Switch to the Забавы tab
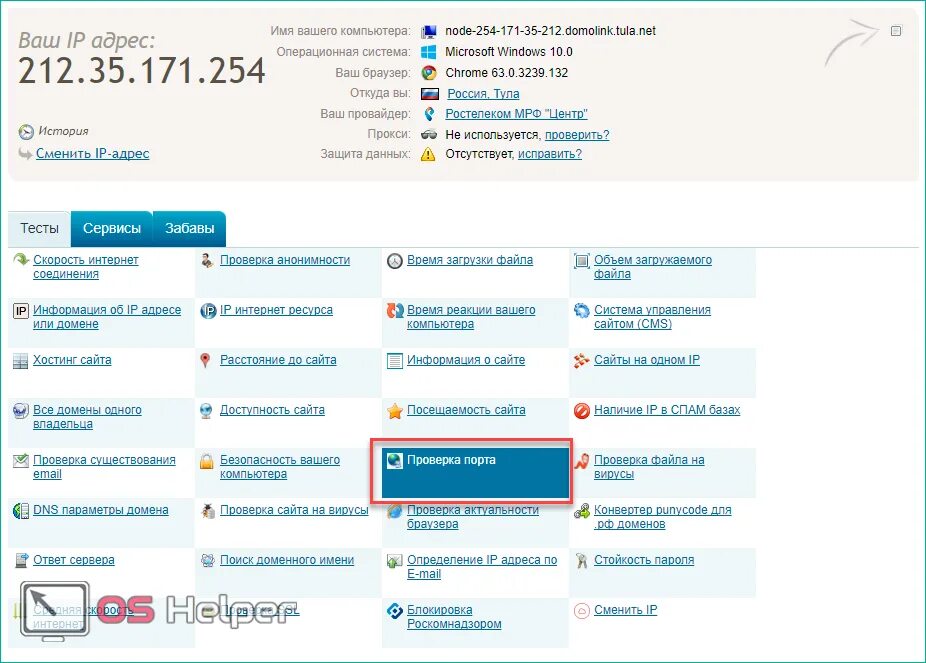The image size is (926, 663). coord(189,228)
